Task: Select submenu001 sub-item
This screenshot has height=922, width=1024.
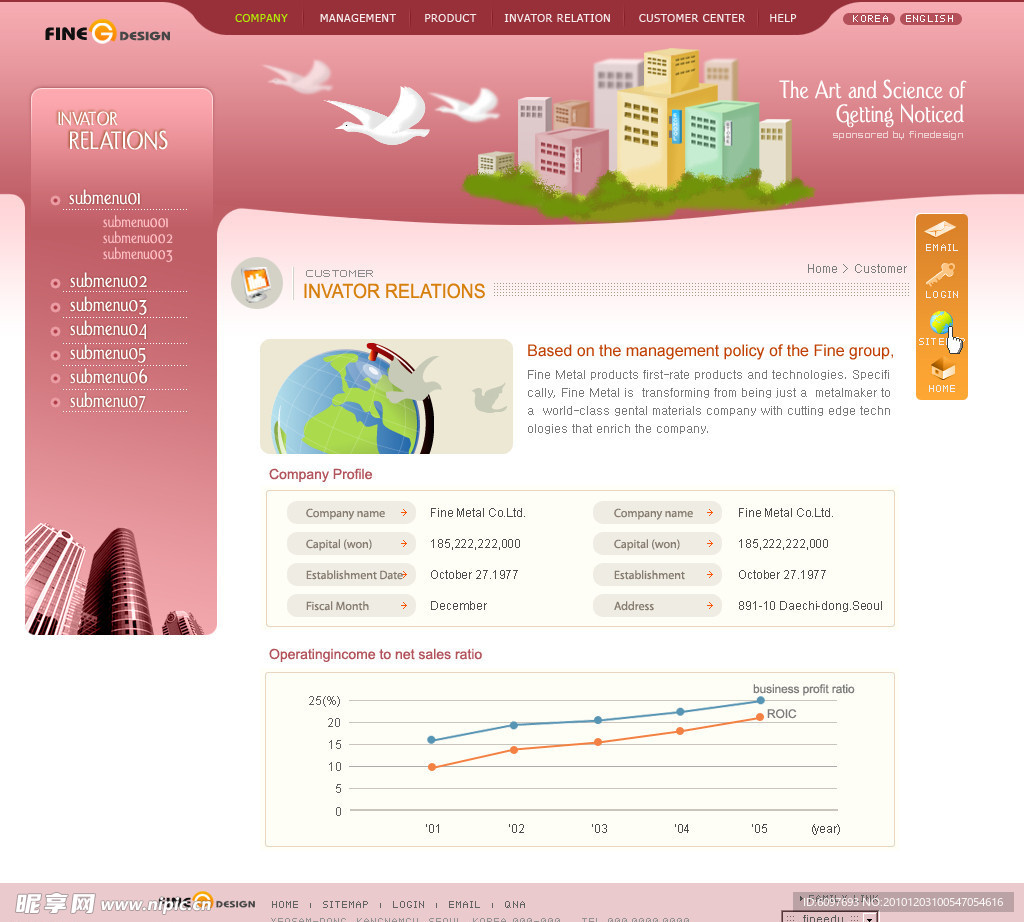Action: tap(135, 222)
